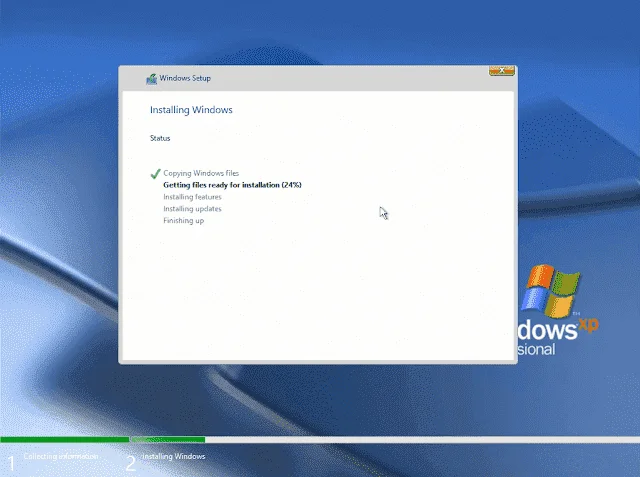Click the Windows Setup title bar icon
Screen dimensions: 640x477
(x=151, y=79)
